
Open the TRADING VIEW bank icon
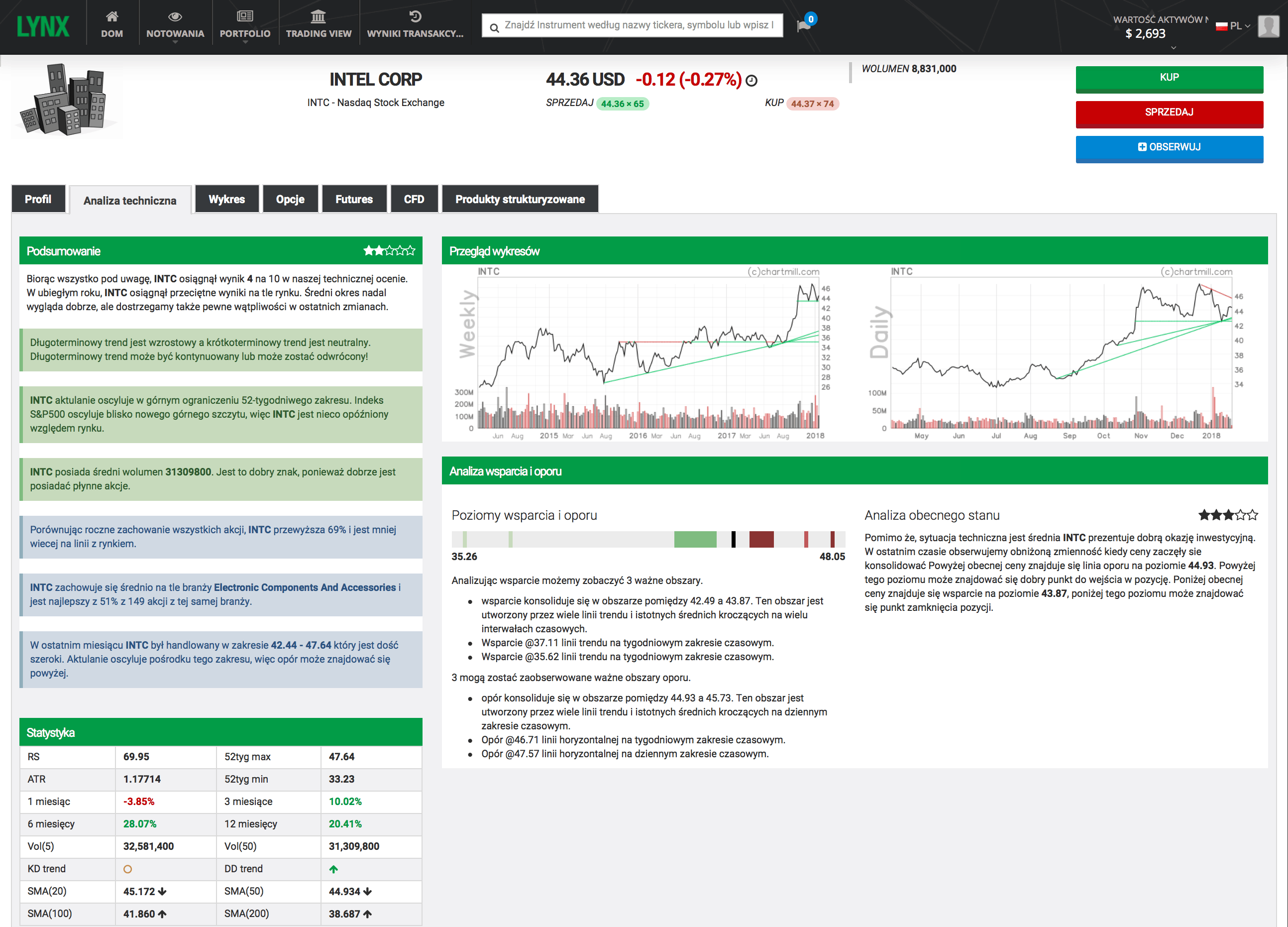click(318, 16)
